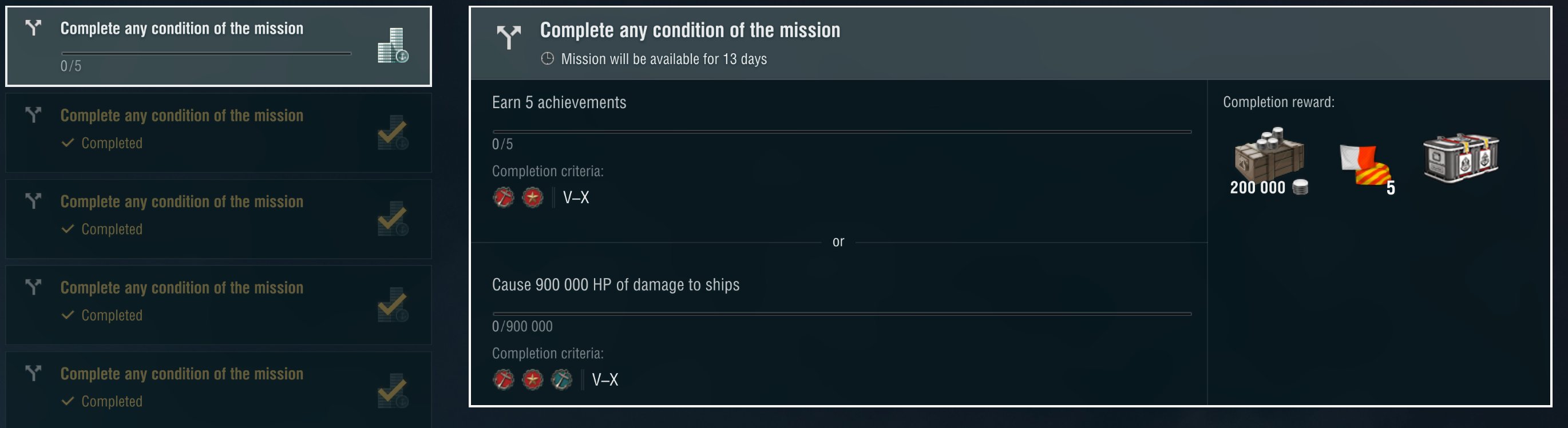Screen dimensions: 1568x428
Task: Click the bottom Completed mission's checkmark badge
Action: click(393, 391)
